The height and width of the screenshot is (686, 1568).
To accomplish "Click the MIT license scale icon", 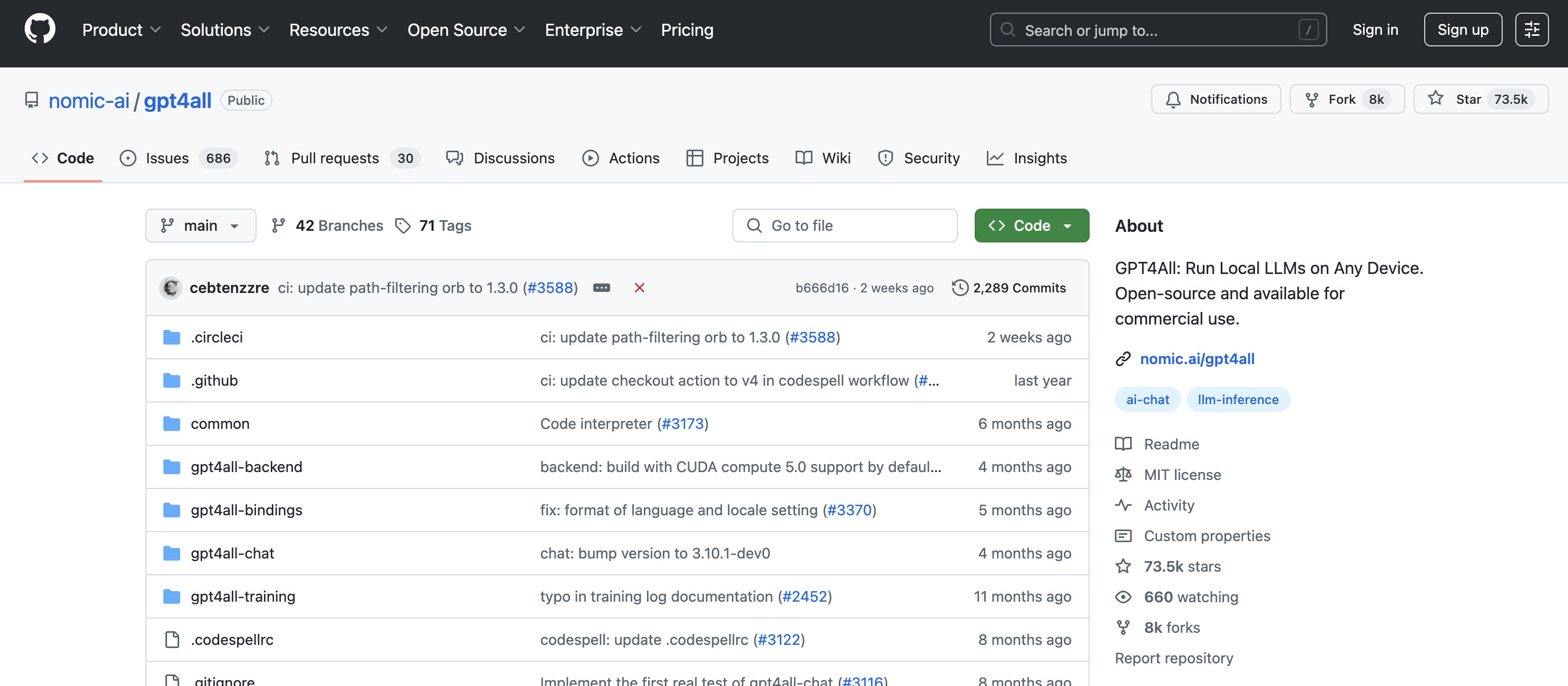I will coord(1123,475).
